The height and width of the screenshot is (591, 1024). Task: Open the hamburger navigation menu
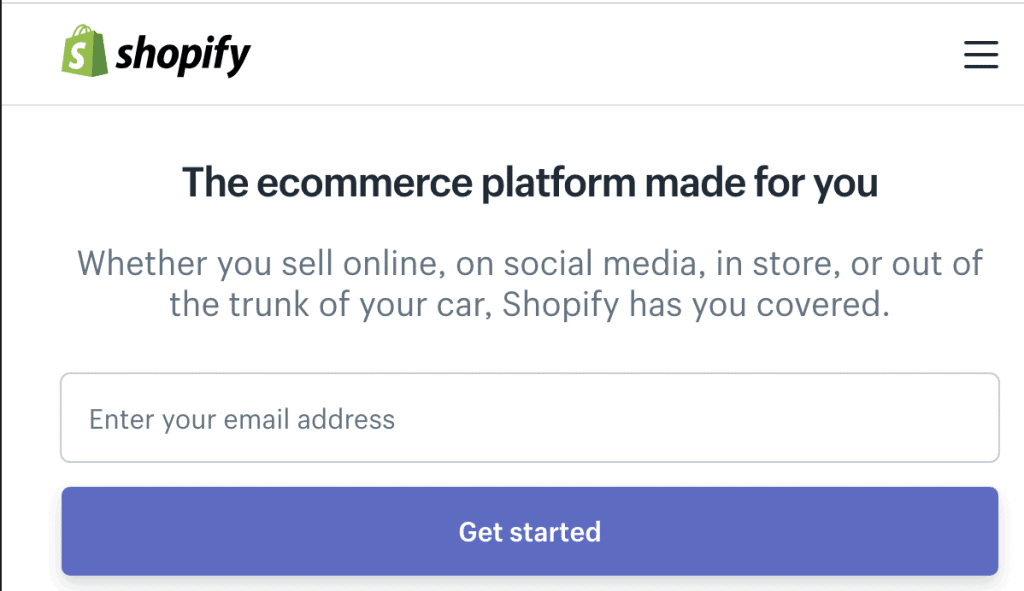point(980,54)
